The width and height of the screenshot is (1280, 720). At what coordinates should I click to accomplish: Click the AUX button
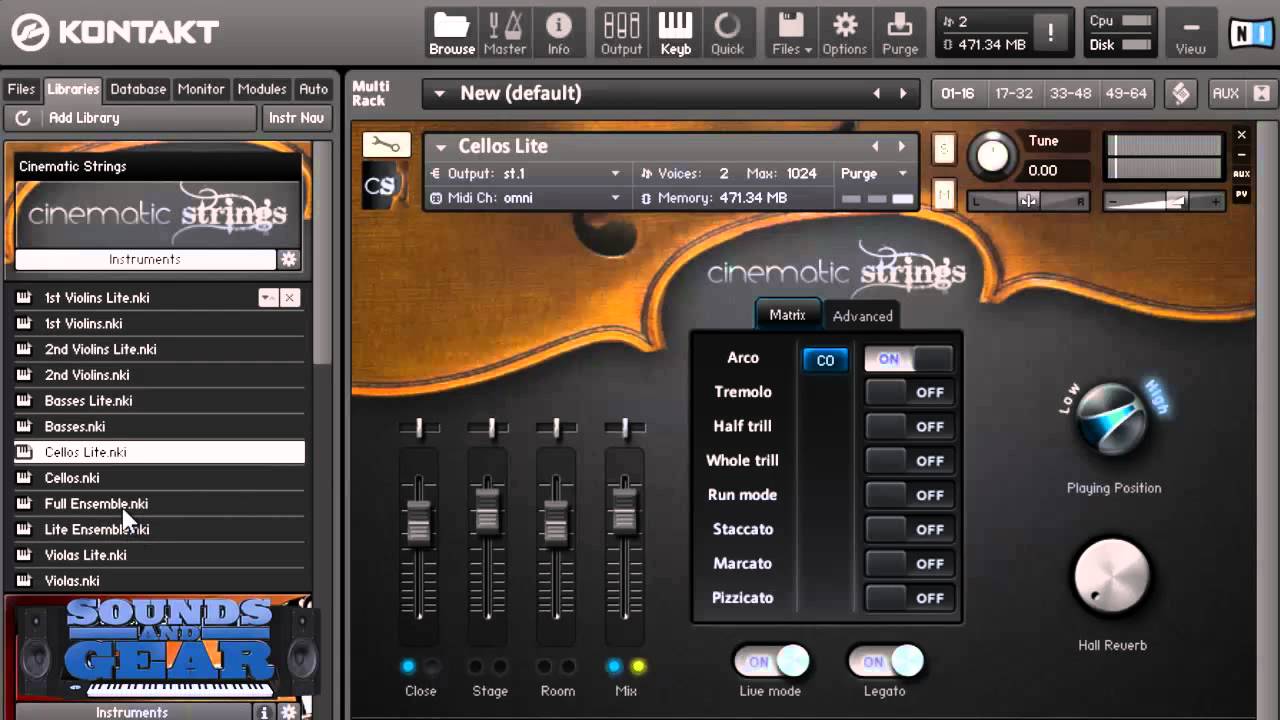click(x=1225, y=93)
